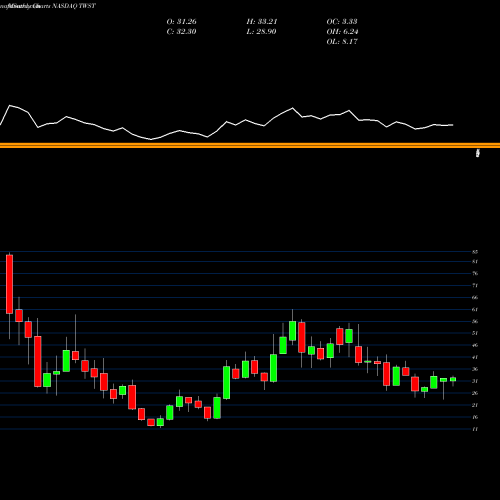Click the 71 price axis label
The width and height of the screenshot is (500, 500).
click(475, 286)
